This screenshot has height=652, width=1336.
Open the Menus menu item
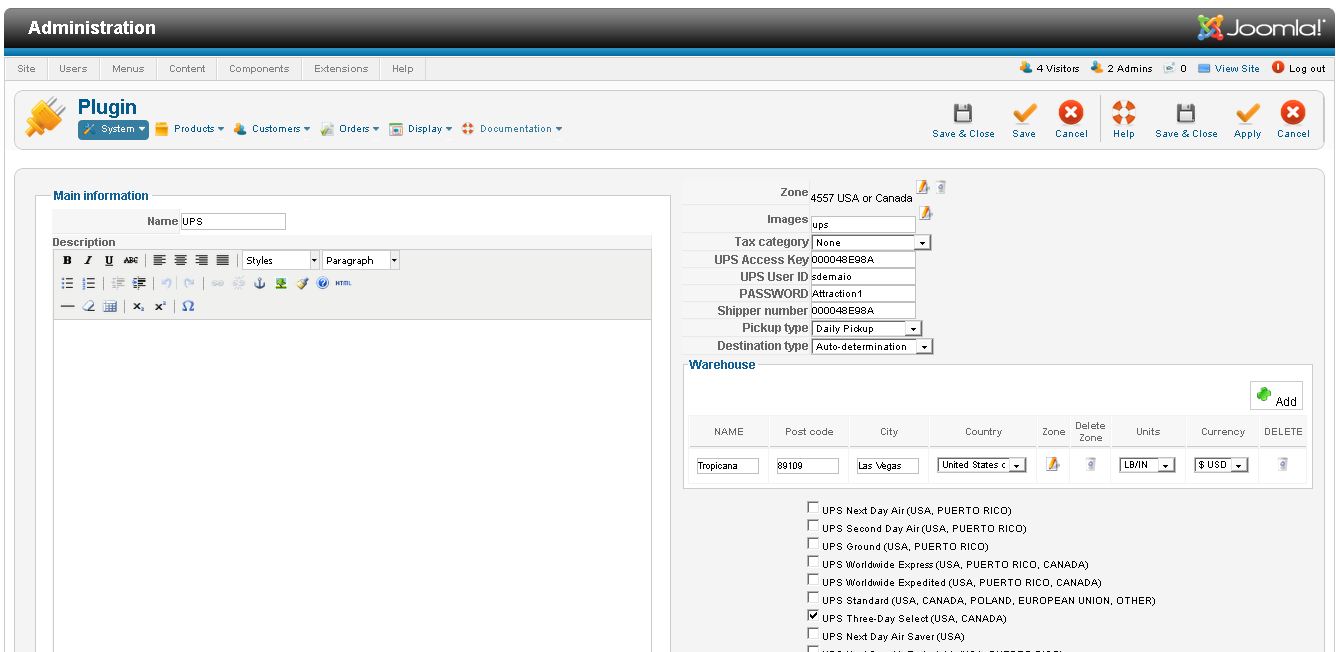pos(128,69)
